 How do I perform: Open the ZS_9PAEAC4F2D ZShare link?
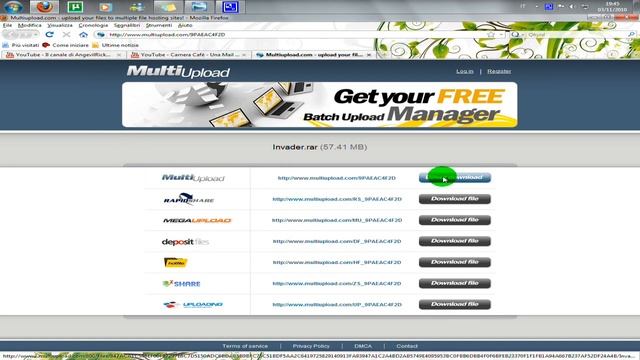tap(337, 284)
